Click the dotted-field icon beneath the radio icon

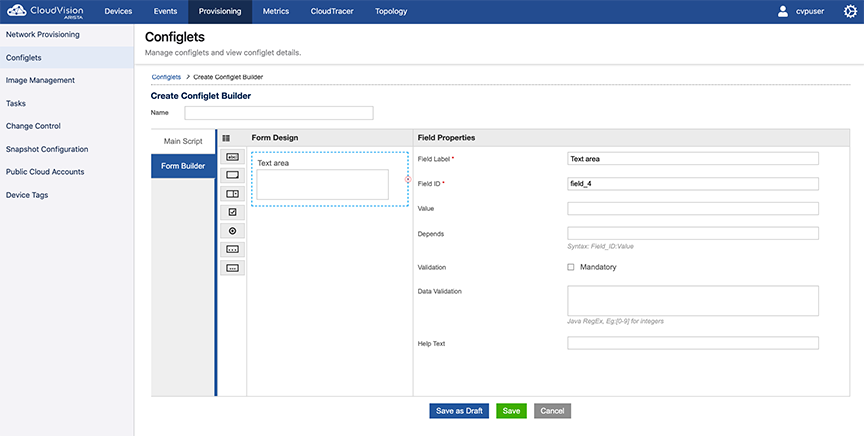click(233, 249)
